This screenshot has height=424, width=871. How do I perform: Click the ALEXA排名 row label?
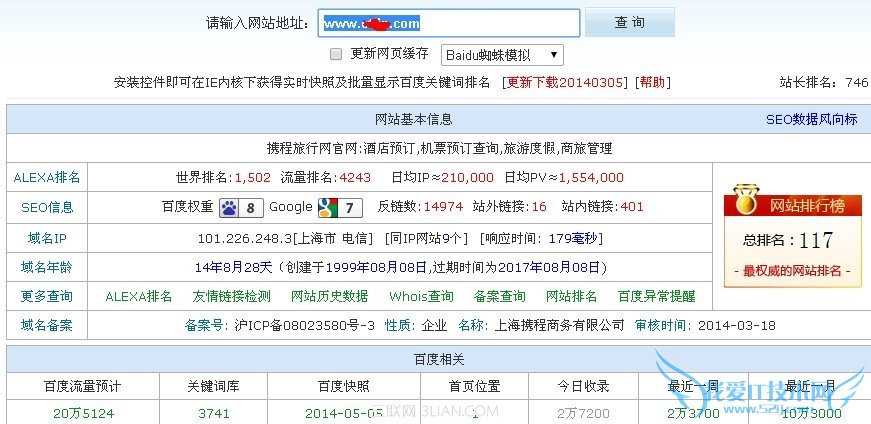click(x=47, y=178)
